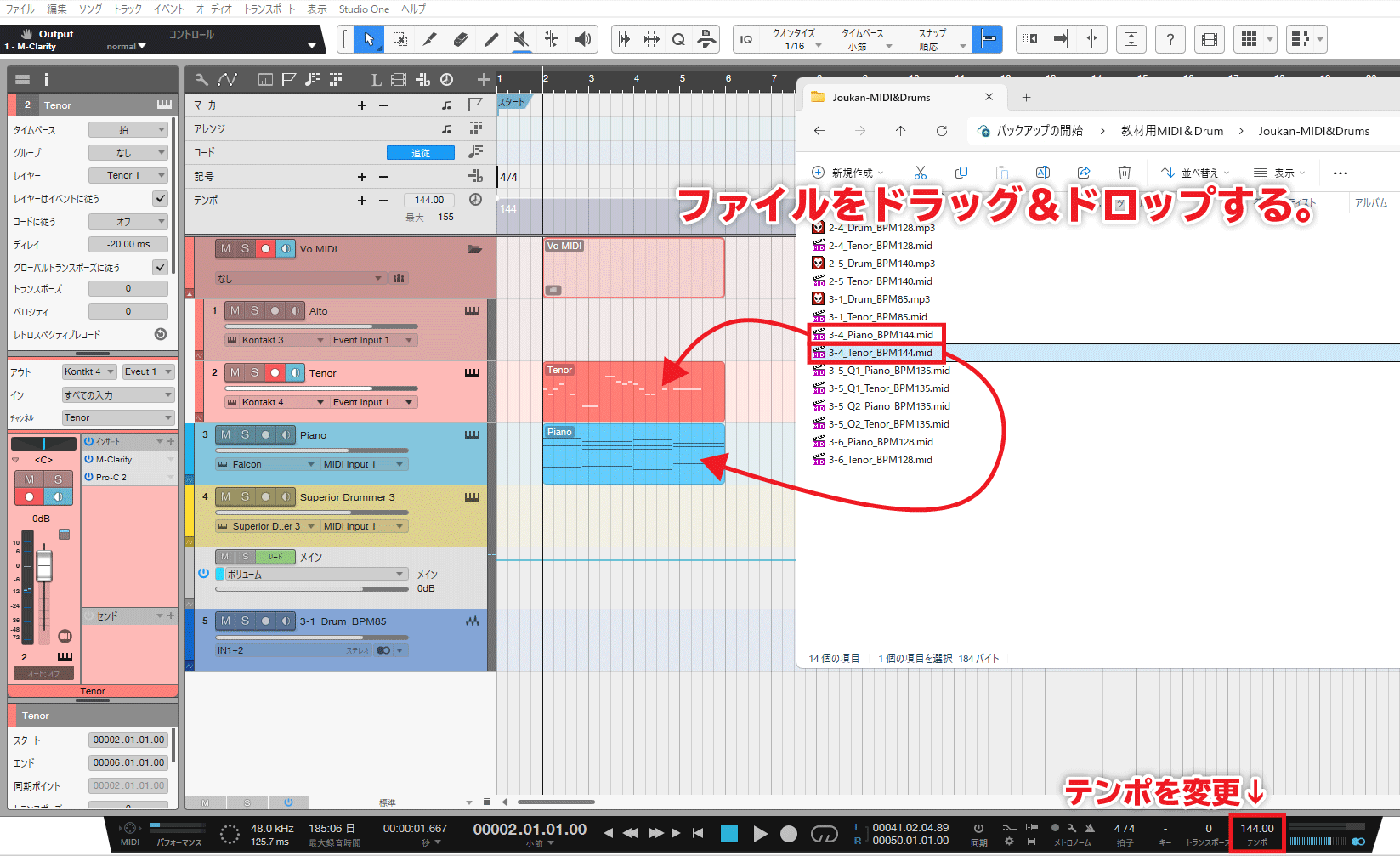
Task: Open the タイムベース 拍 dropdown
Action: pos(128,130)
